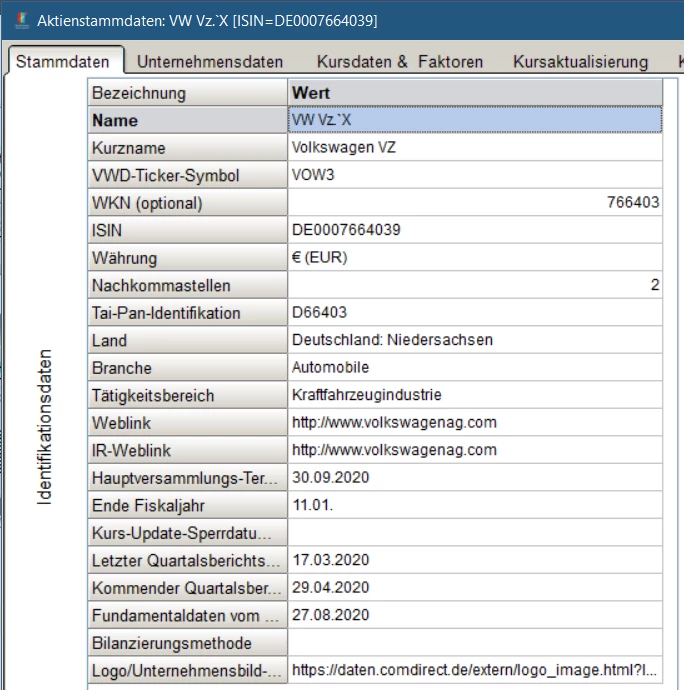Click the Weblink row label

point(188,423)
